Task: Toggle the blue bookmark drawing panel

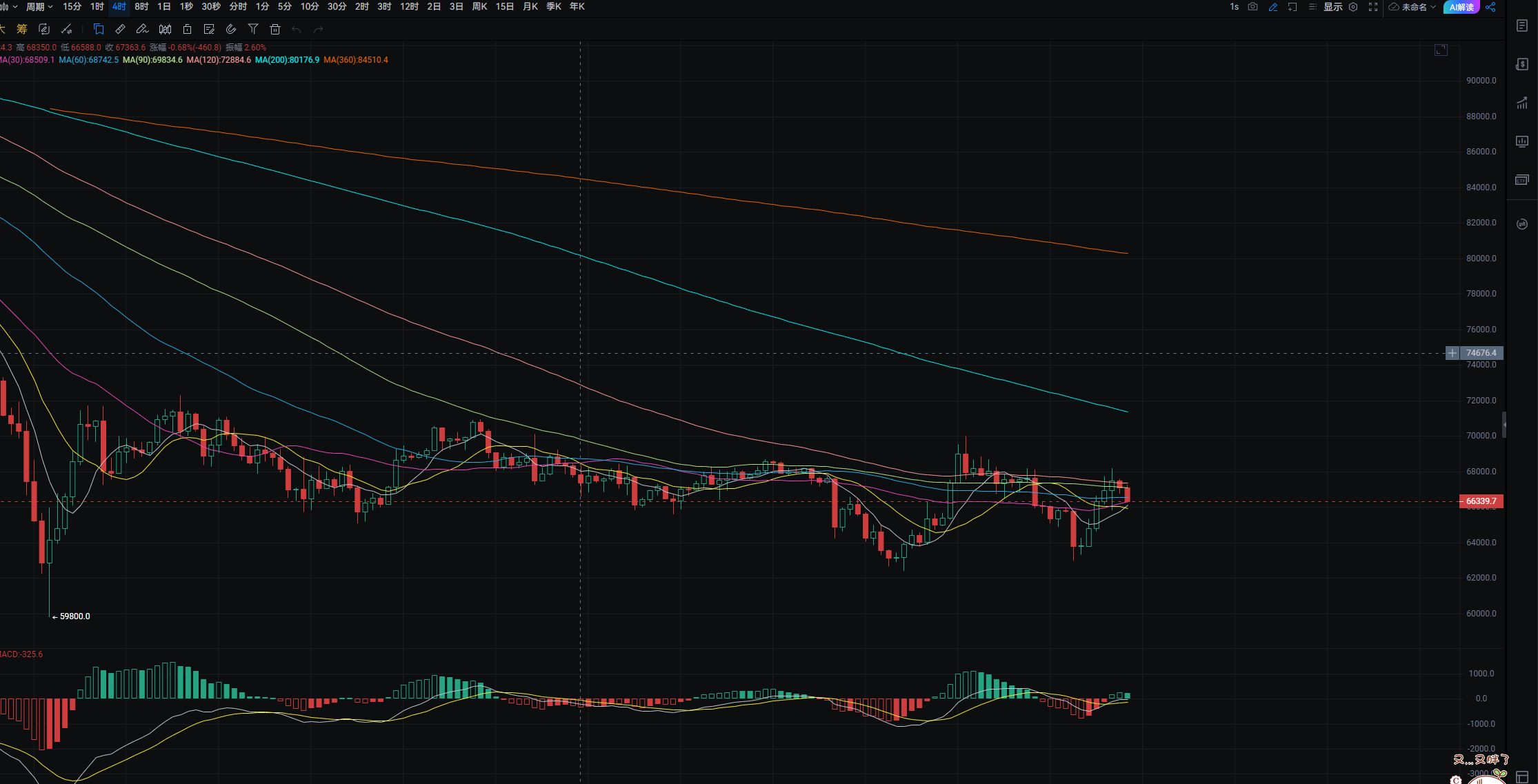Action: click(x=99, y=29)
